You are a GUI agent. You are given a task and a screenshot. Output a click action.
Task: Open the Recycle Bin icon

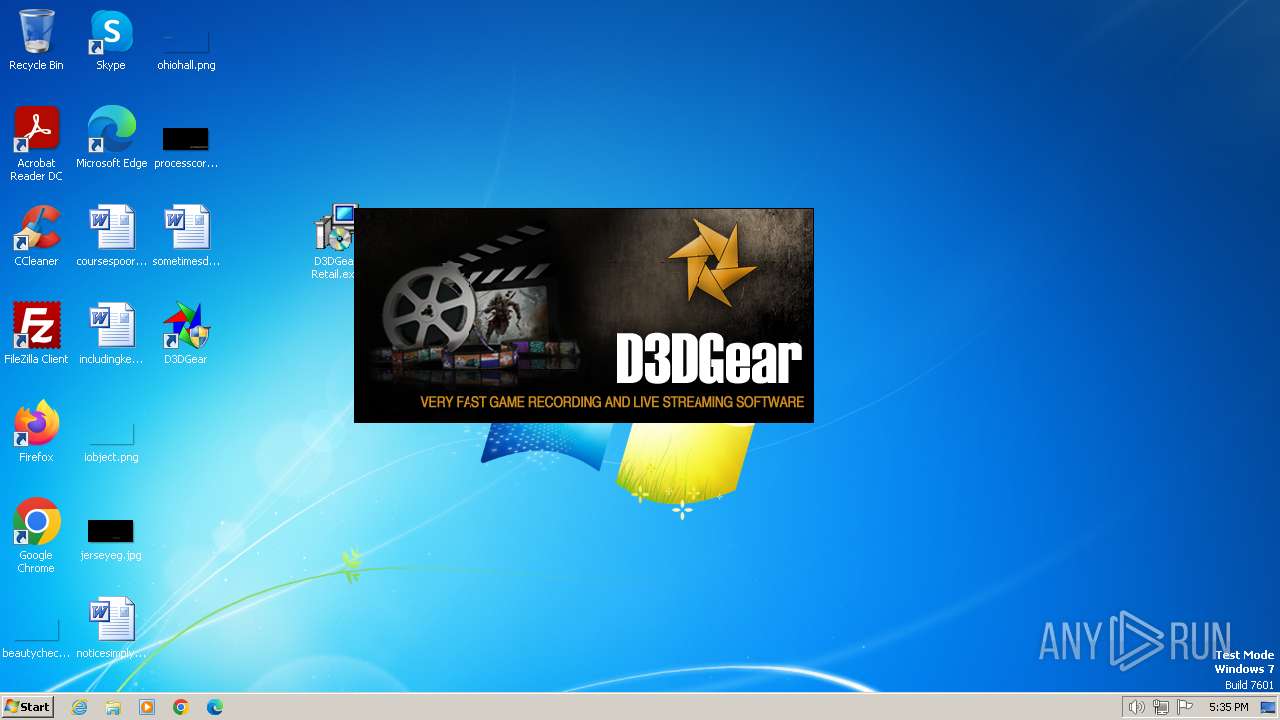[x=36, y=40]
